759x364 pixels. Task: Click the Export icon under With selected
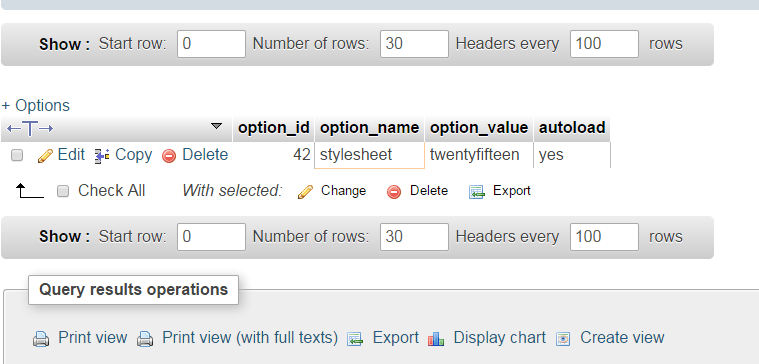[477, 192]
